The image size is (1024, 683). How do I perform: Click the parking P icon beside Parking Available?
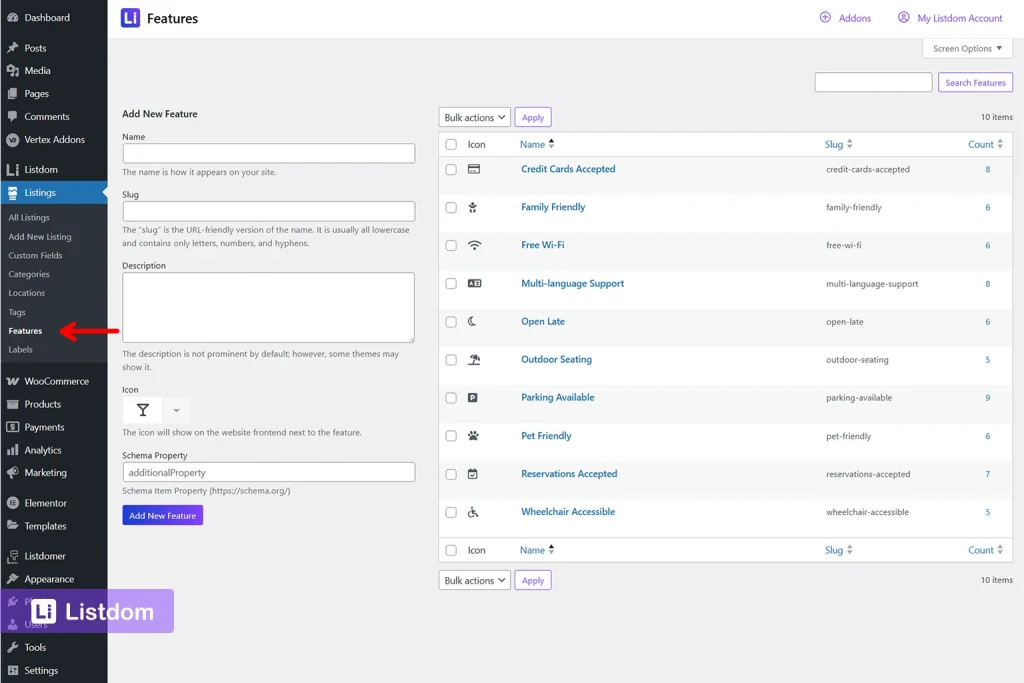pyautogui.click(x=475, y=397)
